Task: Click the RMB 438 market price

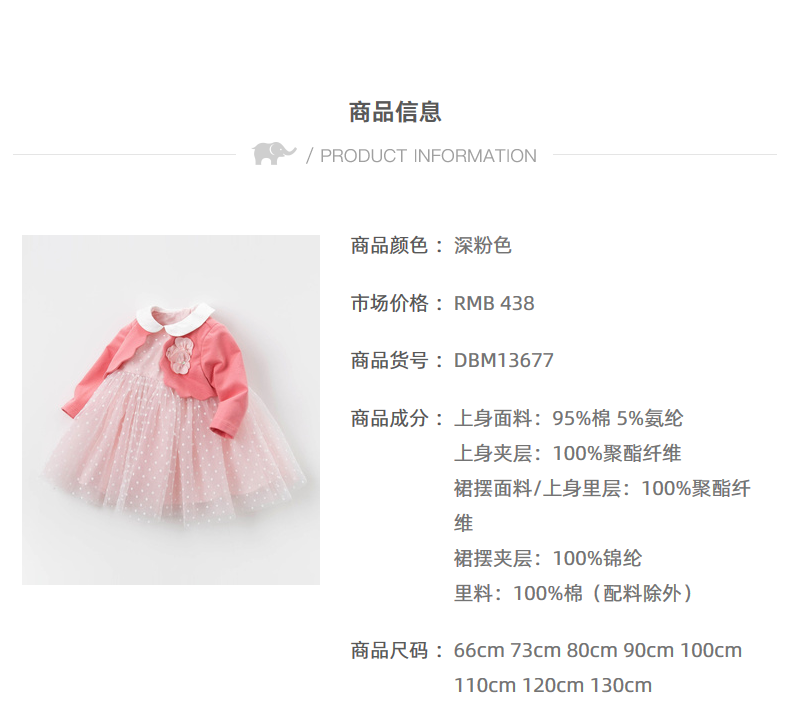Action: 494,303
